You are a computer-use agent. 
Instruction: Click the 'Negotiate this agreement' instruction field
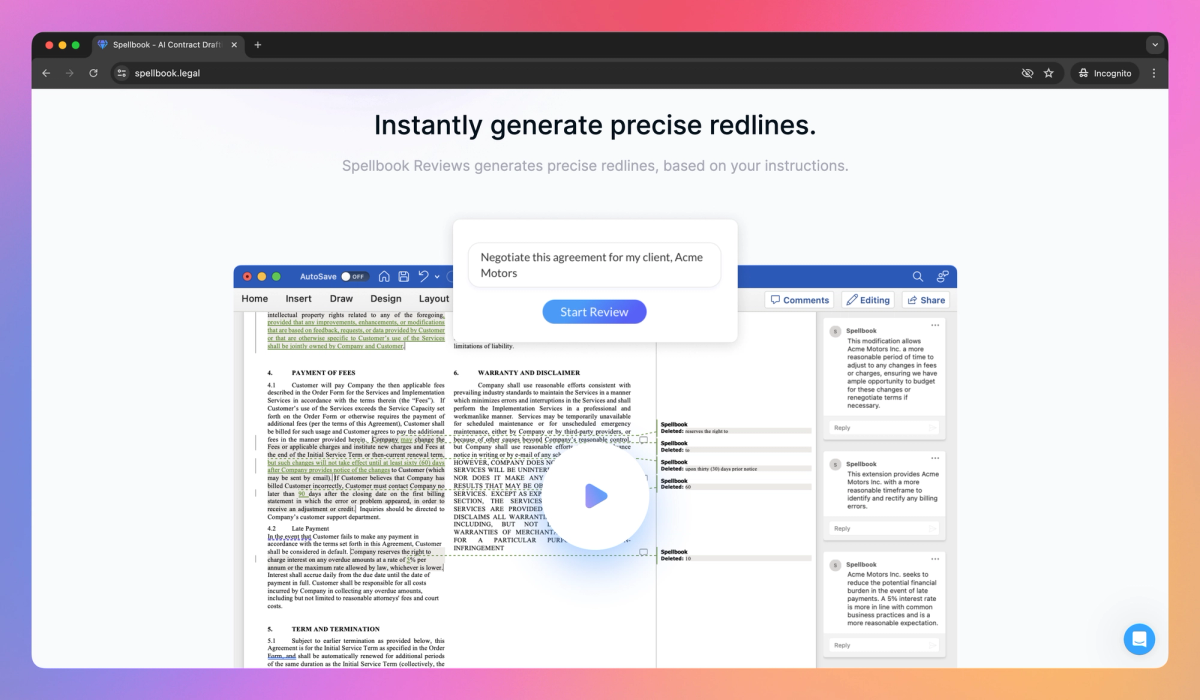pyautogui.click(x=594, y=265)
